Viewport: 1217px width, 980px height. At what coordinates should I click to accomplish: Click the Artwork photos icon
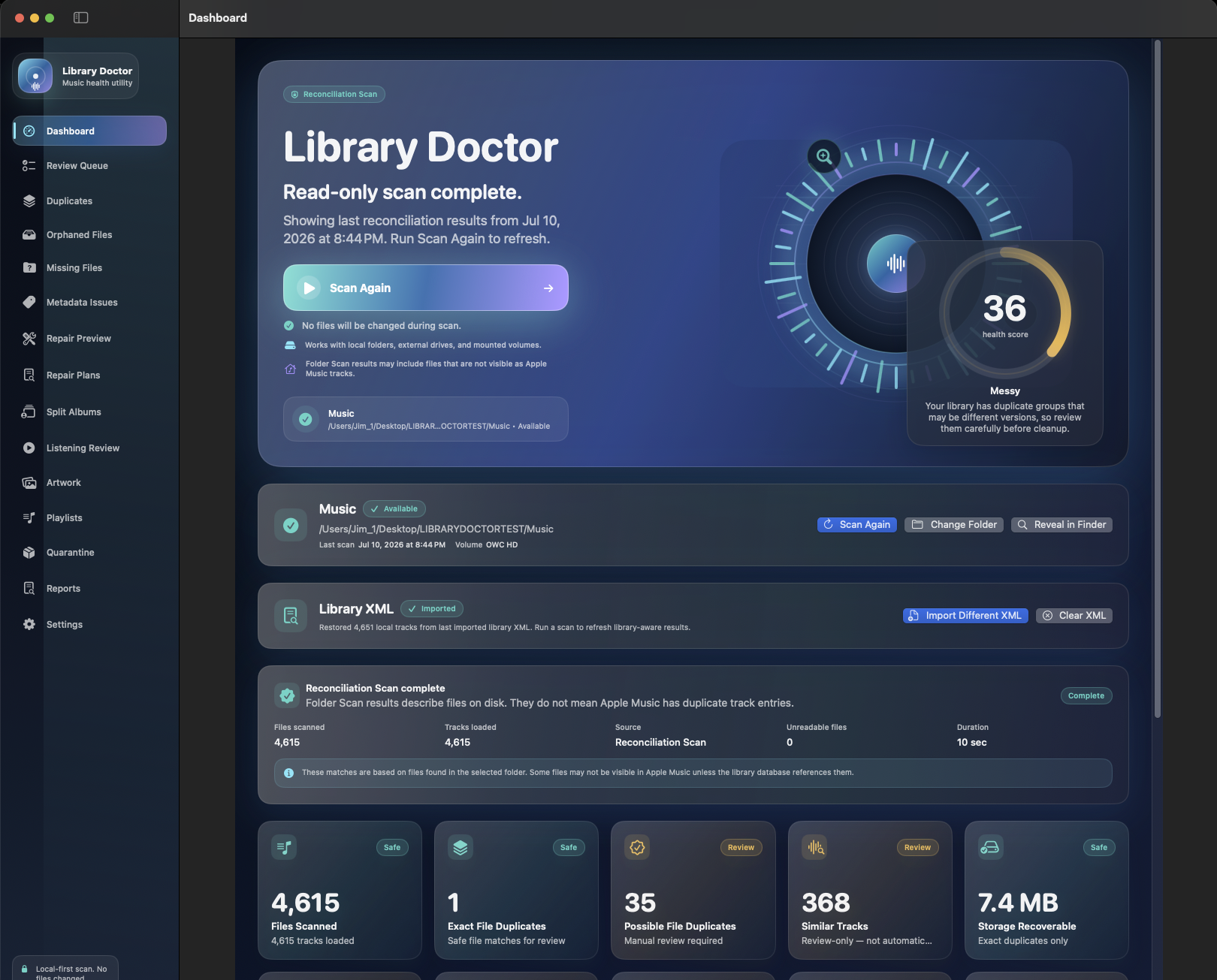(x=29, y=483)
